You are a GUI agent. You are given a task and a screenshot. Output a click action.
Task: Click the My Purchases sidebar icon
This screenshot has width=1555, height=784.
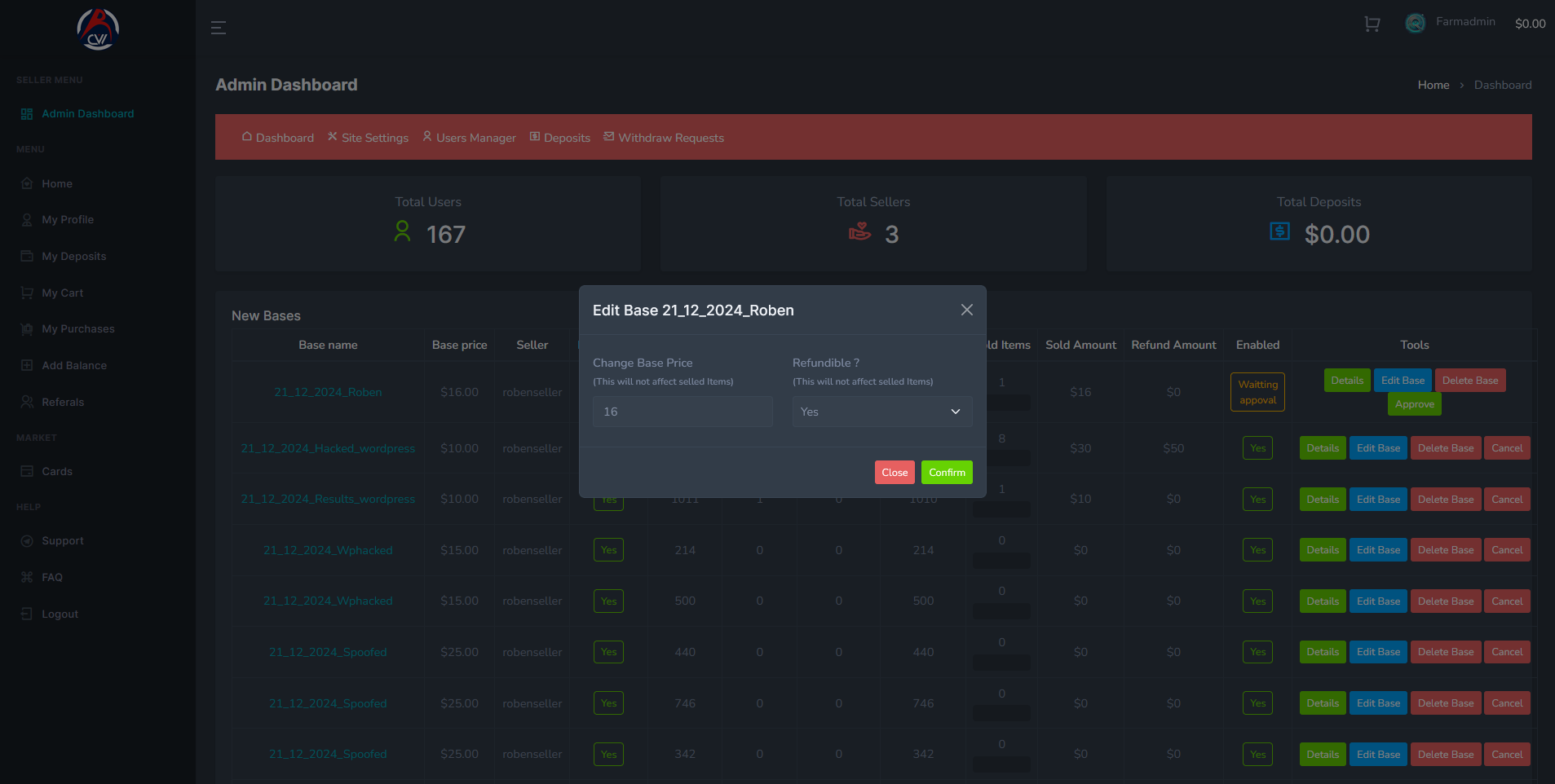[x=27, y=329]
